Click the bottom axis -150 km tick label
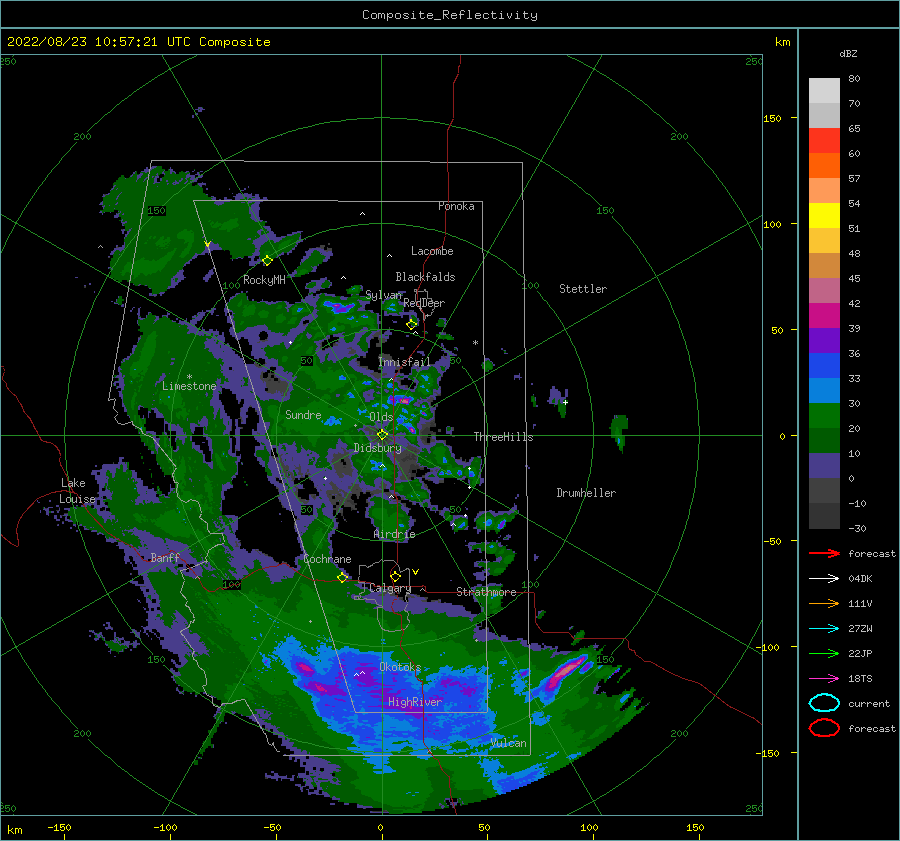Screen dimensions: 900x841 click(59, 827)
